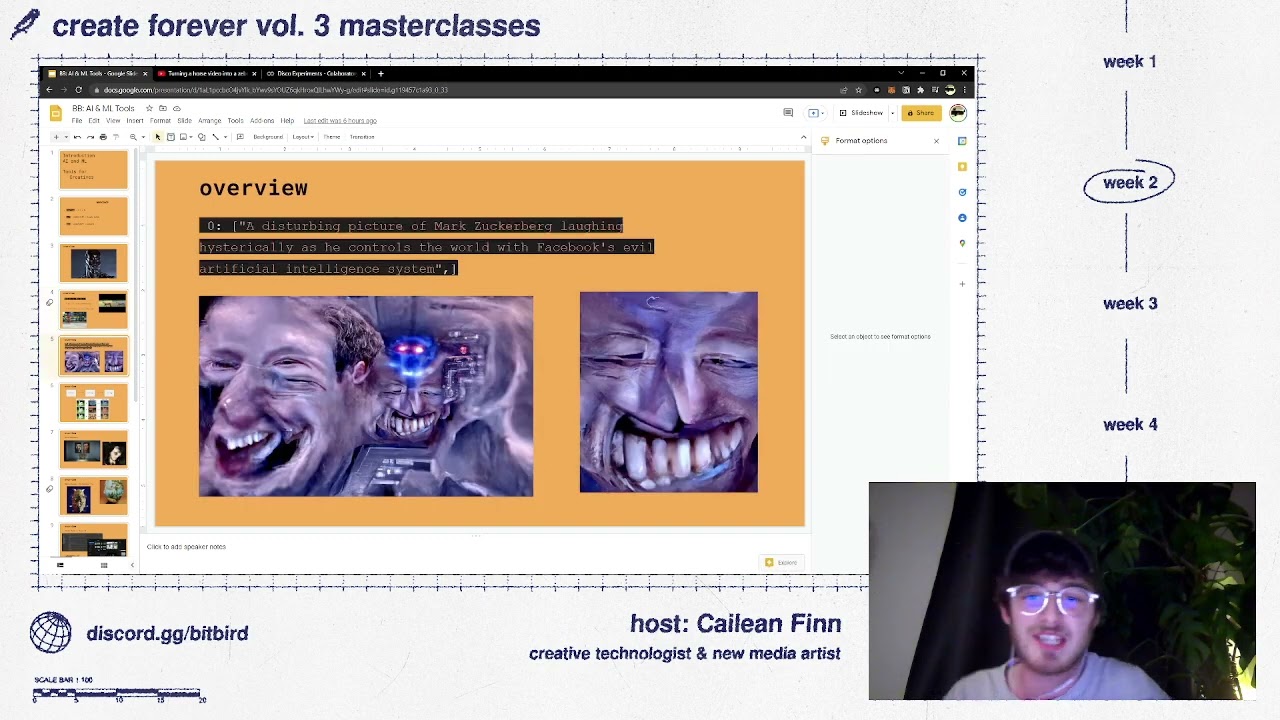Collapse the menus with the up chevron
1280x720 pixels.
tap(803, 137)
